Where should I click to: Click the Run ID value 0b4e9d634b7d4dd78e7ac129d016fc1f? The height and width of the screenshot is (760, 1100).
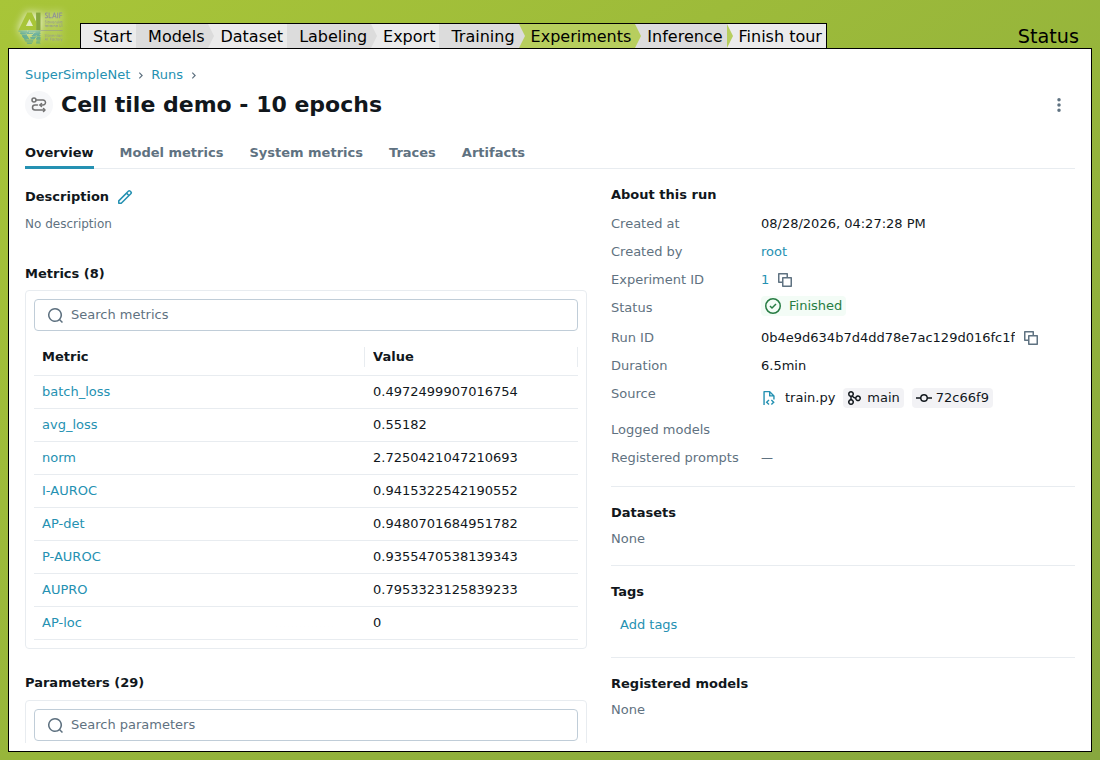point(887,338)
